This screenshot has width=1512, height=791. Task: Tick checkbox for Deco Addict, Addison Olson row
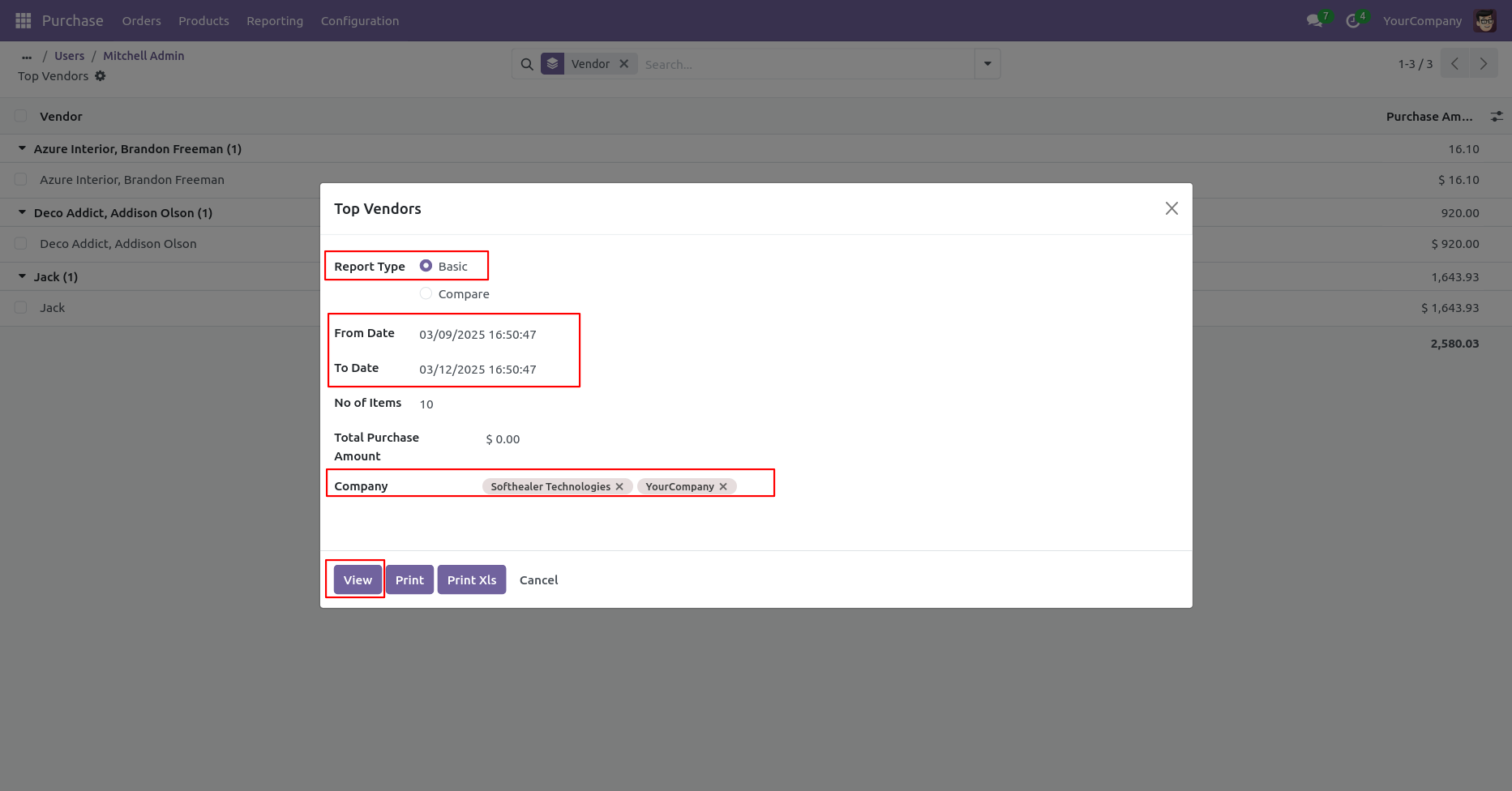[21, 243]
